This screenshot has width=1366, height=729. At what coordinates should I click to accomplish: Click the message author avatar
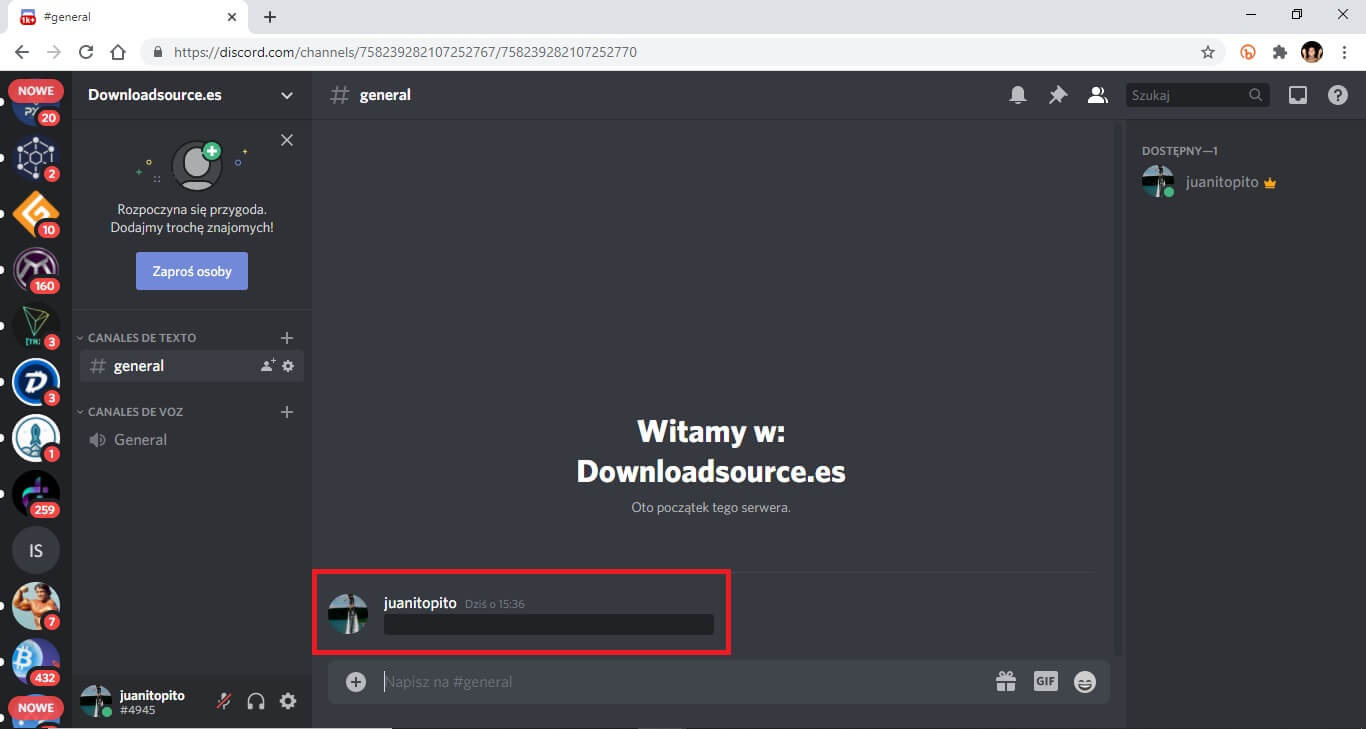348,614
